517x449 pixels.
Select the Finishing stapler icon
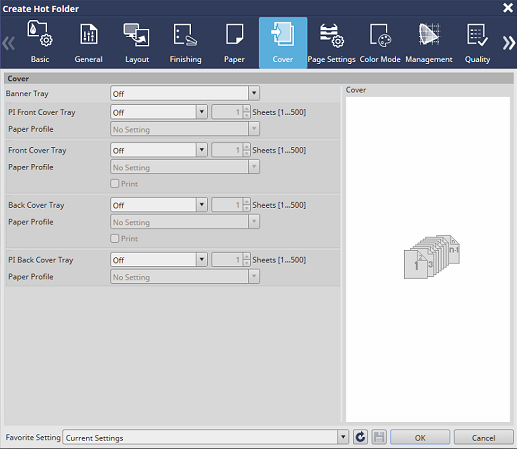(x=185, y=34)
